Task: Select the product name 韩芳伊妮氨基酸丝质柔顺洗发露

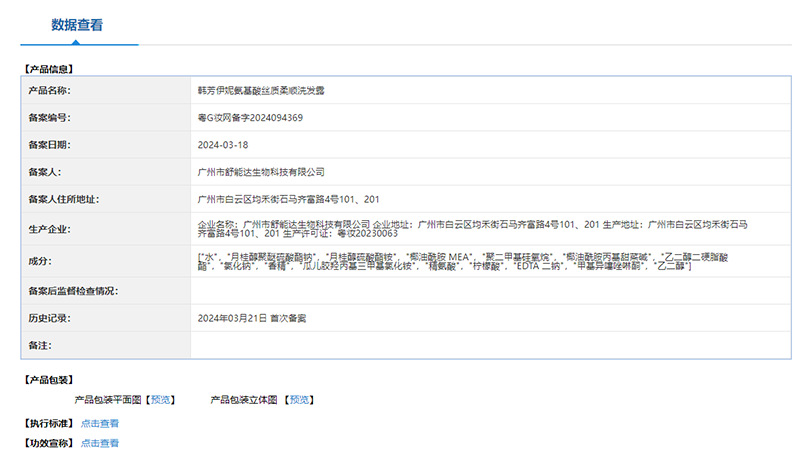Action: [261, 90]
